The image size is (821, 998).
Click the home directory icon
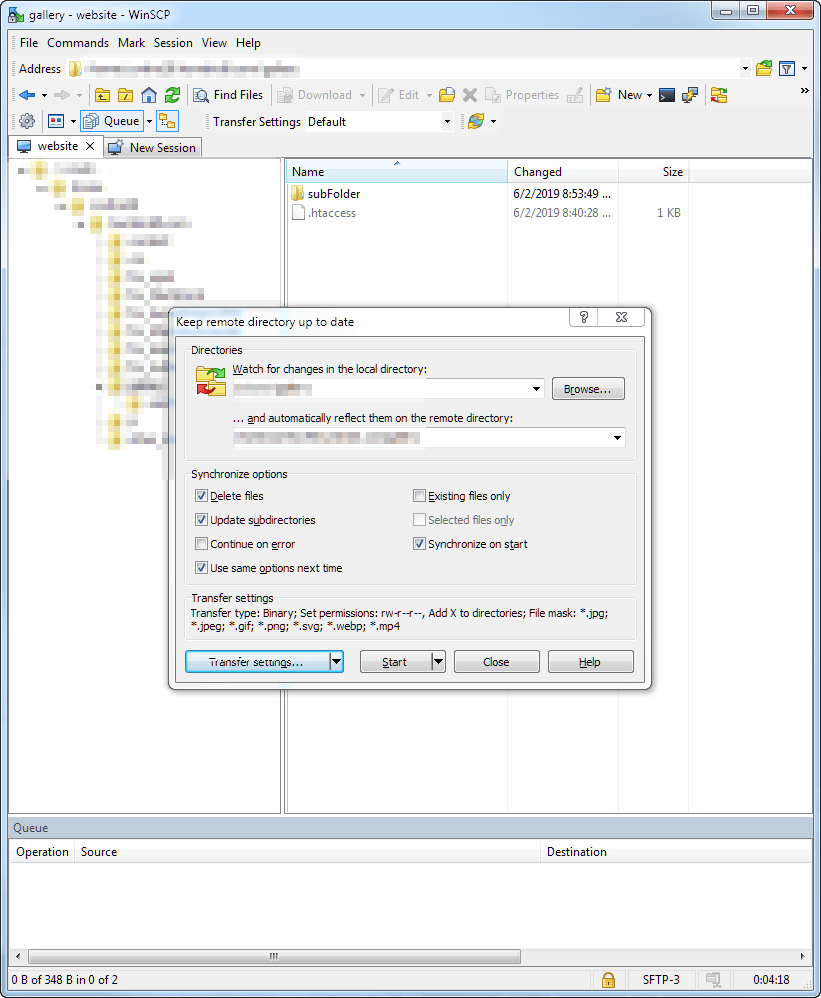pos(149,95)
